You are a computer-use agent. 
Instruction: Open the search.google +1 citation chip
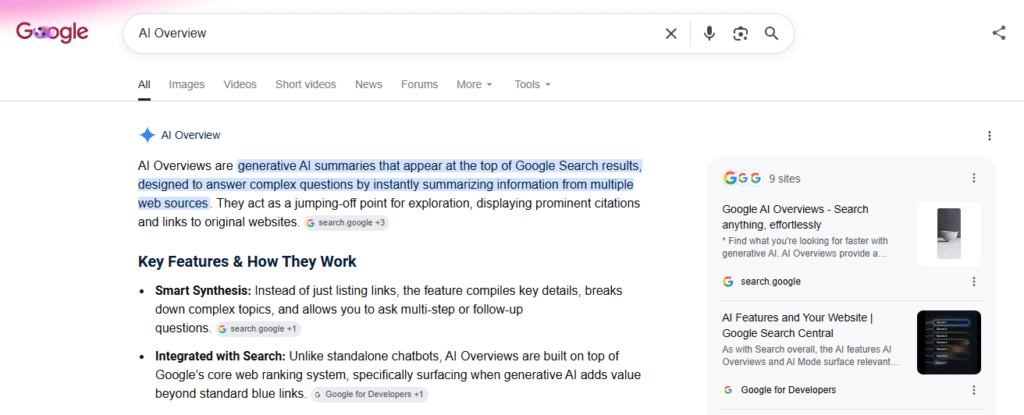coord(258,329)
